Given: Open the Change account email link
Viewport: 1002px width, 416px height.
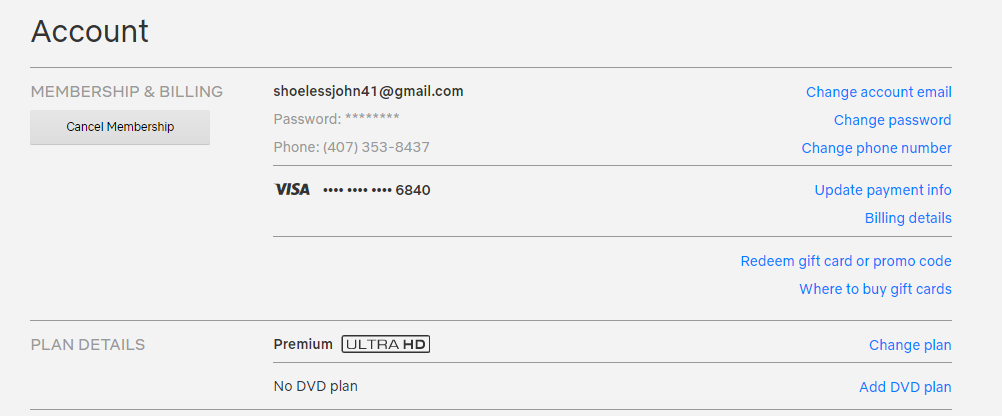Looking at the screenshot, I should (879, 92).
